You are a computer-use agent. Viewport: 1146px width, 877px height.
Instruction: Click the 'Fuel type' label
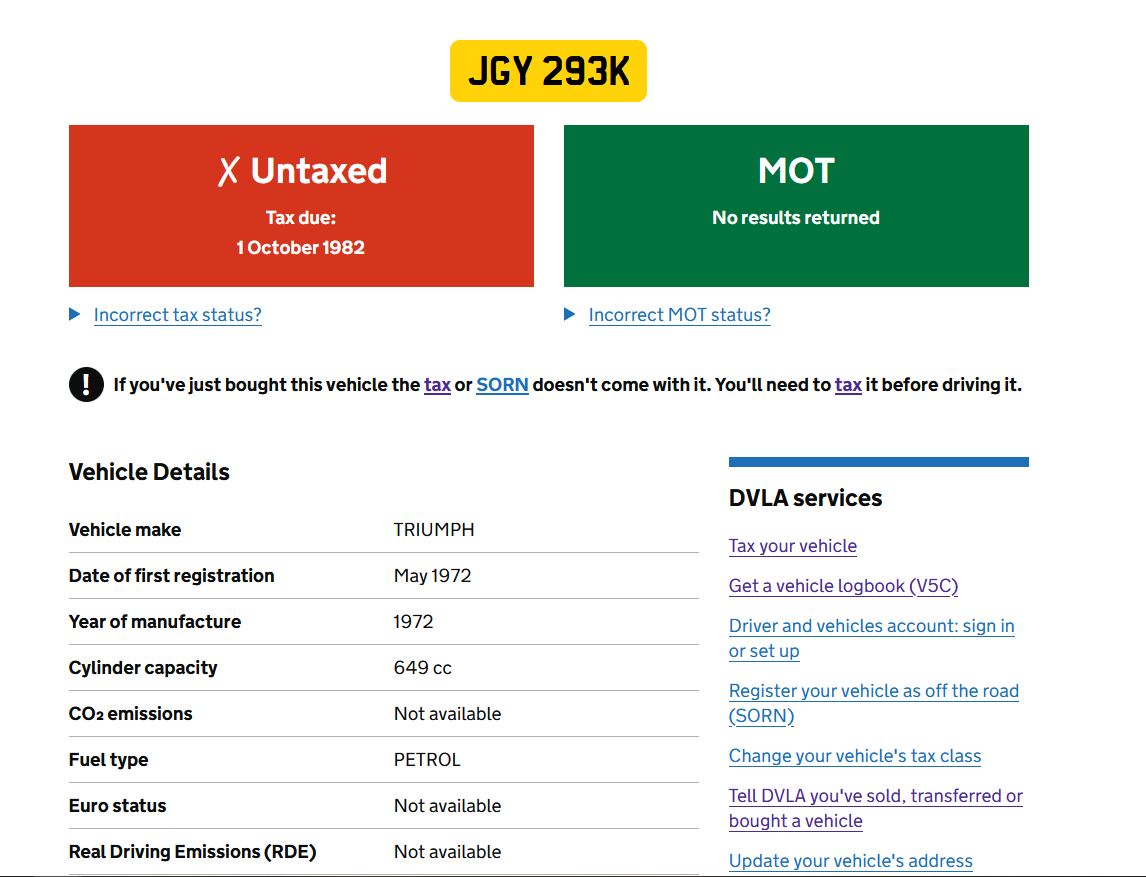108,760
